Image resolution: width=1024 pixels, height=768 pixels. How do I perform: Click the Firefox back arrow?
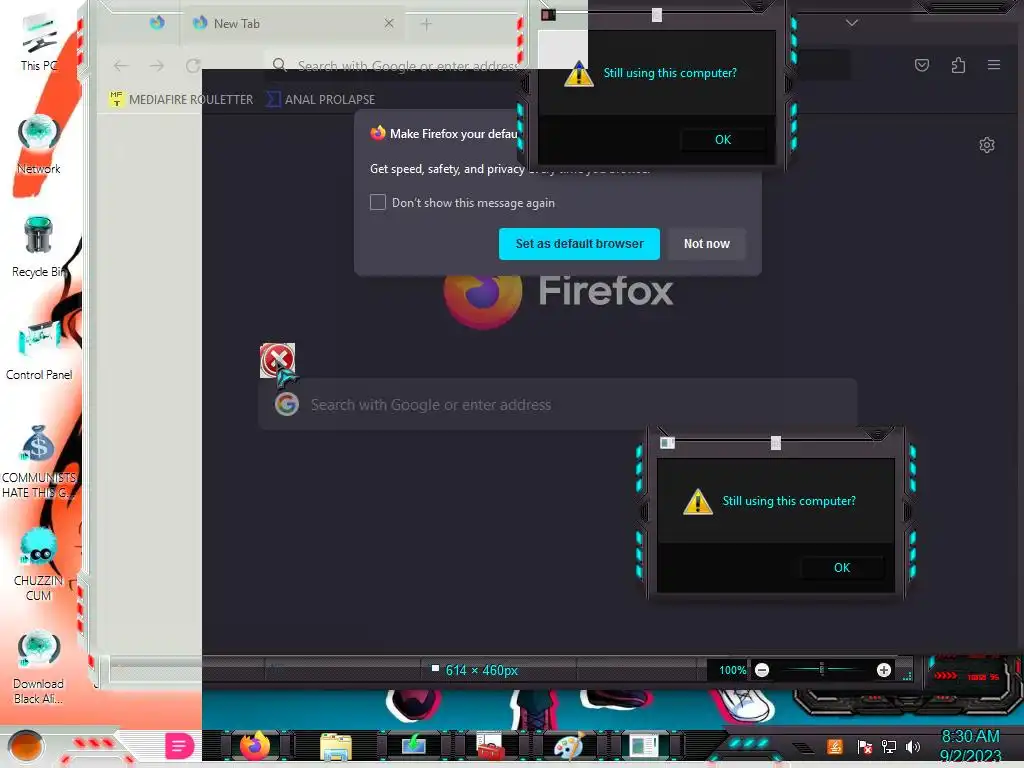(x=121, y=66)
